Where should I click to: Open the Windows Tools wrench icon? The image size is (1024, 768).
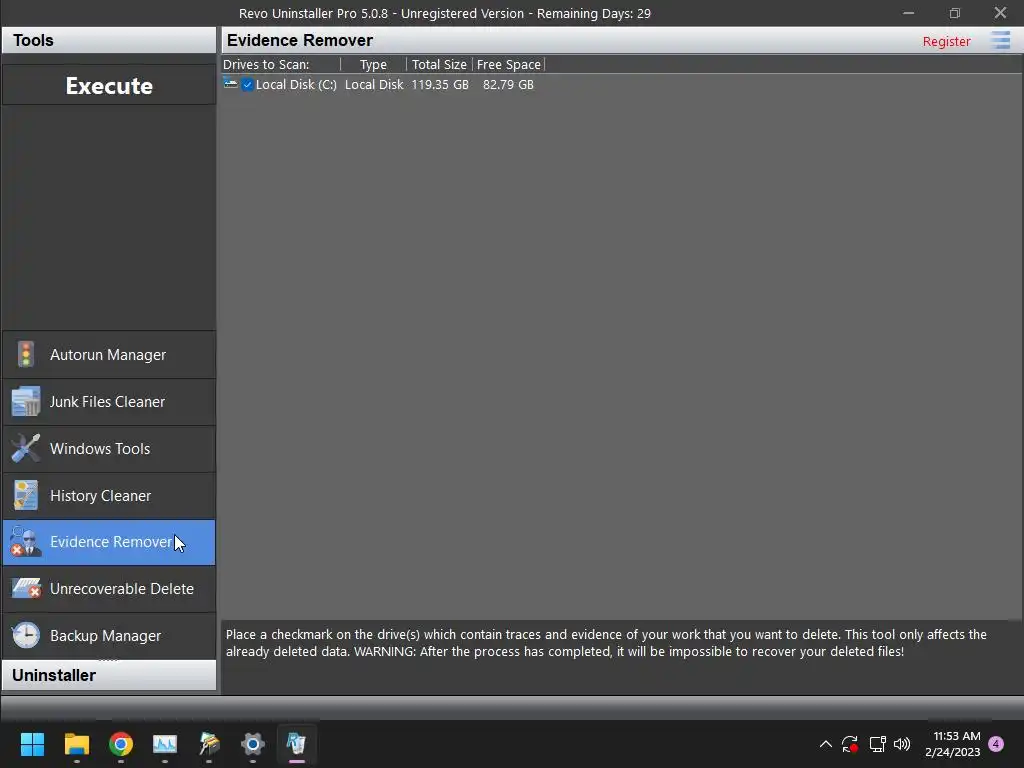25,449
